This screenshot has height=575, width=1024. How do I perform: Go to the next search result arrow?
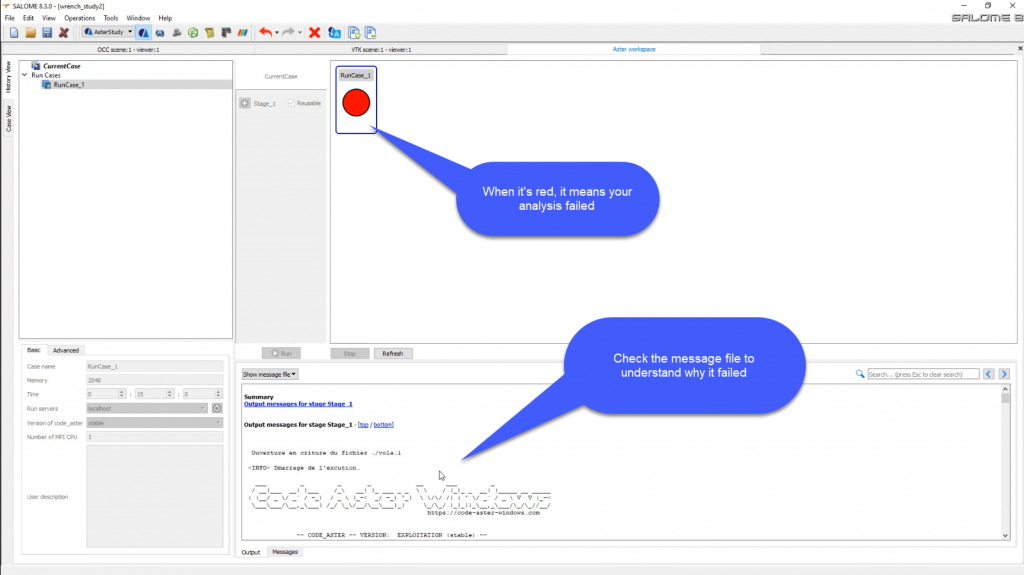pos(1004,374)
